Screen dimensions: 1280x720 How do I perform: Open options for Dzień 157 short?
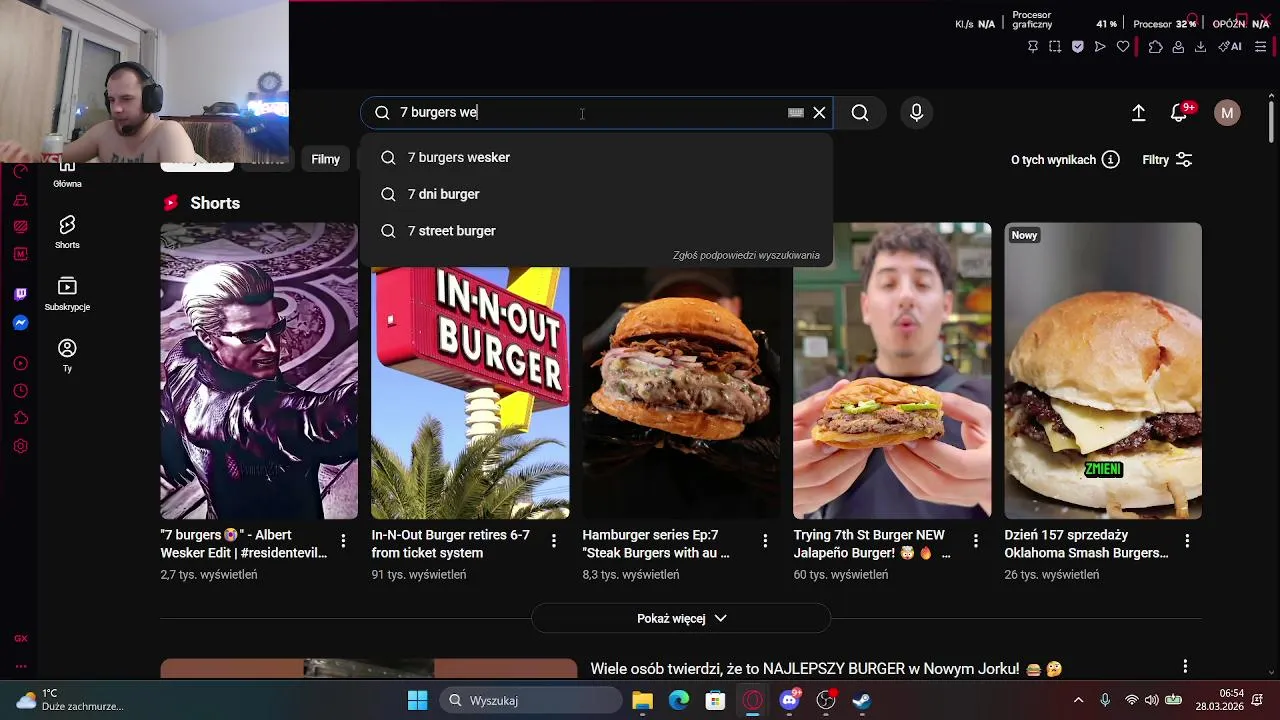(1187, 541)
